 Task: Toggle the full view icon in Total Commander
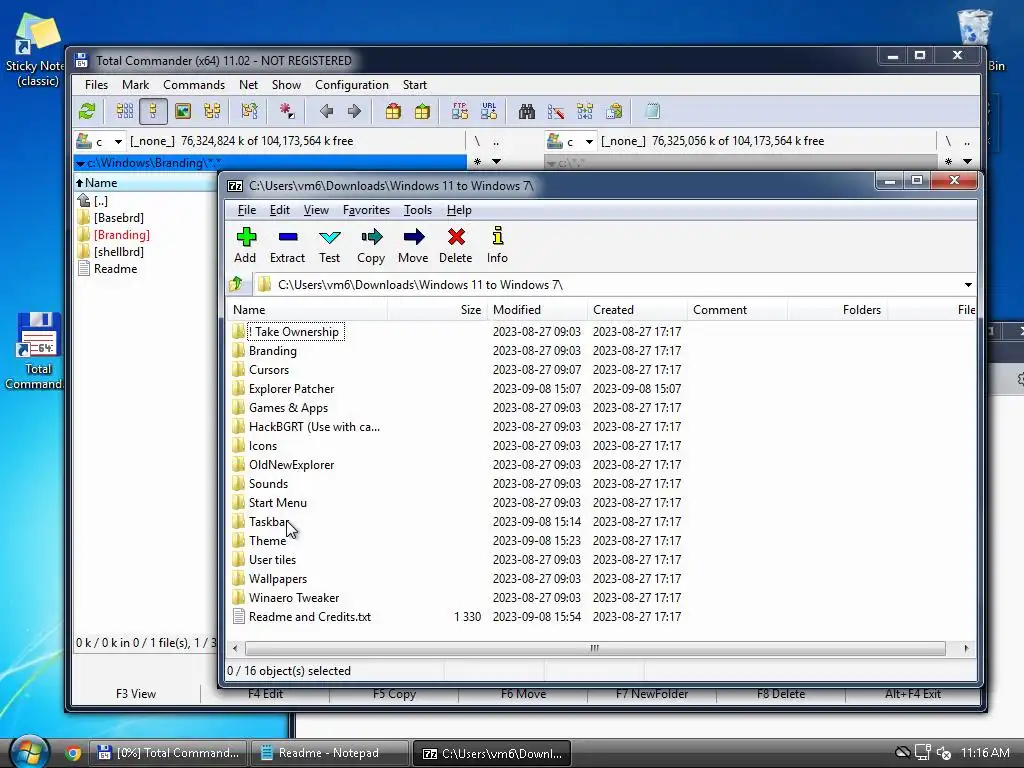(153, 111)
